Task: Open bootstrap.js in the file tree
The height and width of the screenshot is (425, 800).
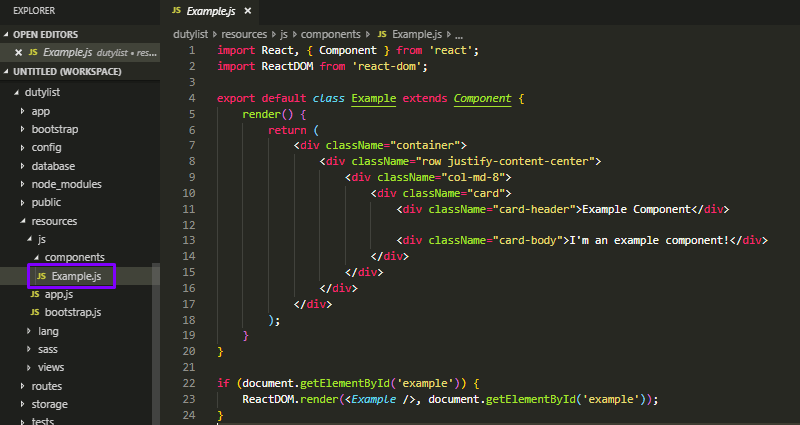Action: pos(72,312)
